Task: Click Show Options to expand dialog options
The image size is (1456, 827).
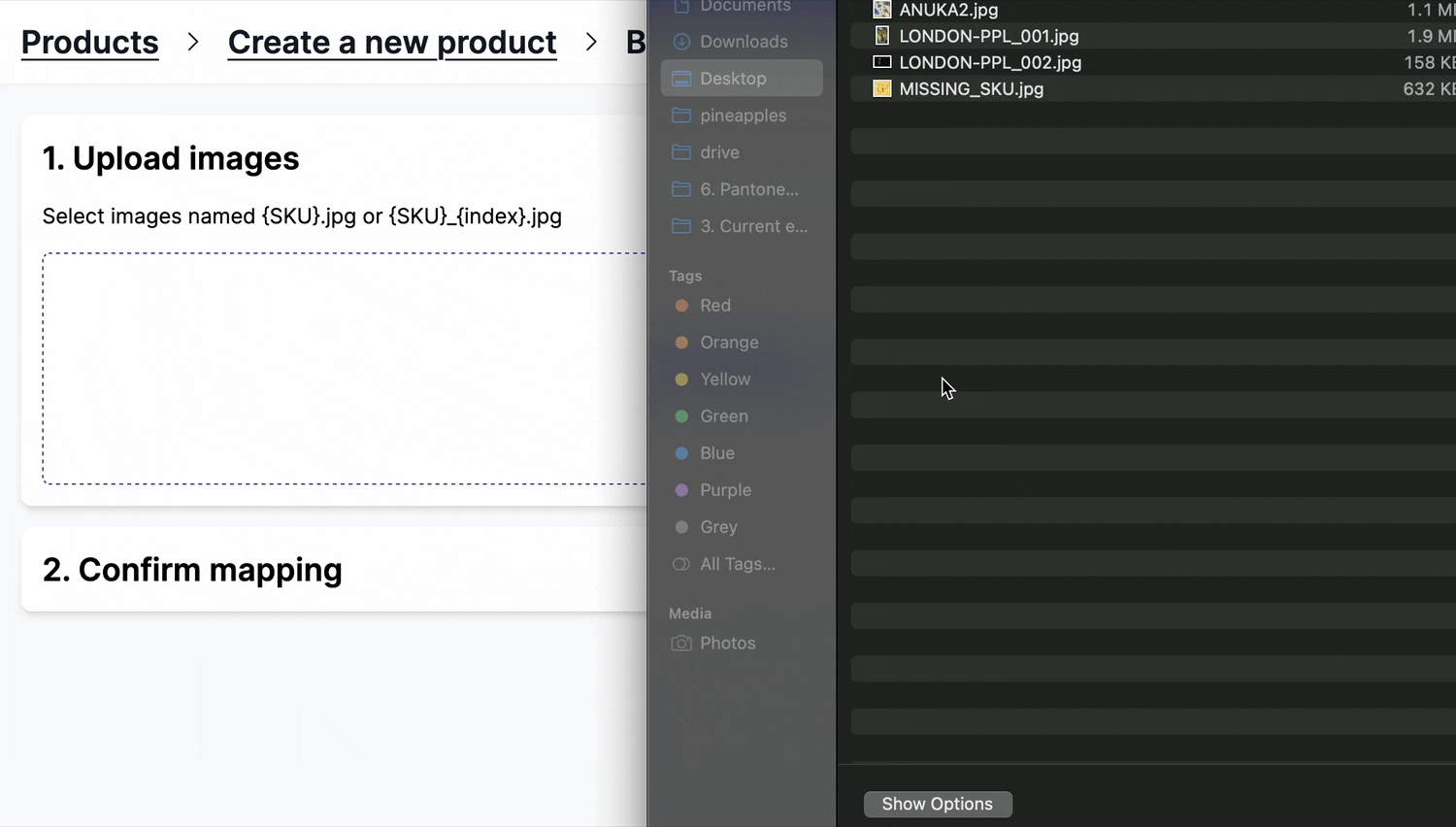Action: (x=937, y=804)
